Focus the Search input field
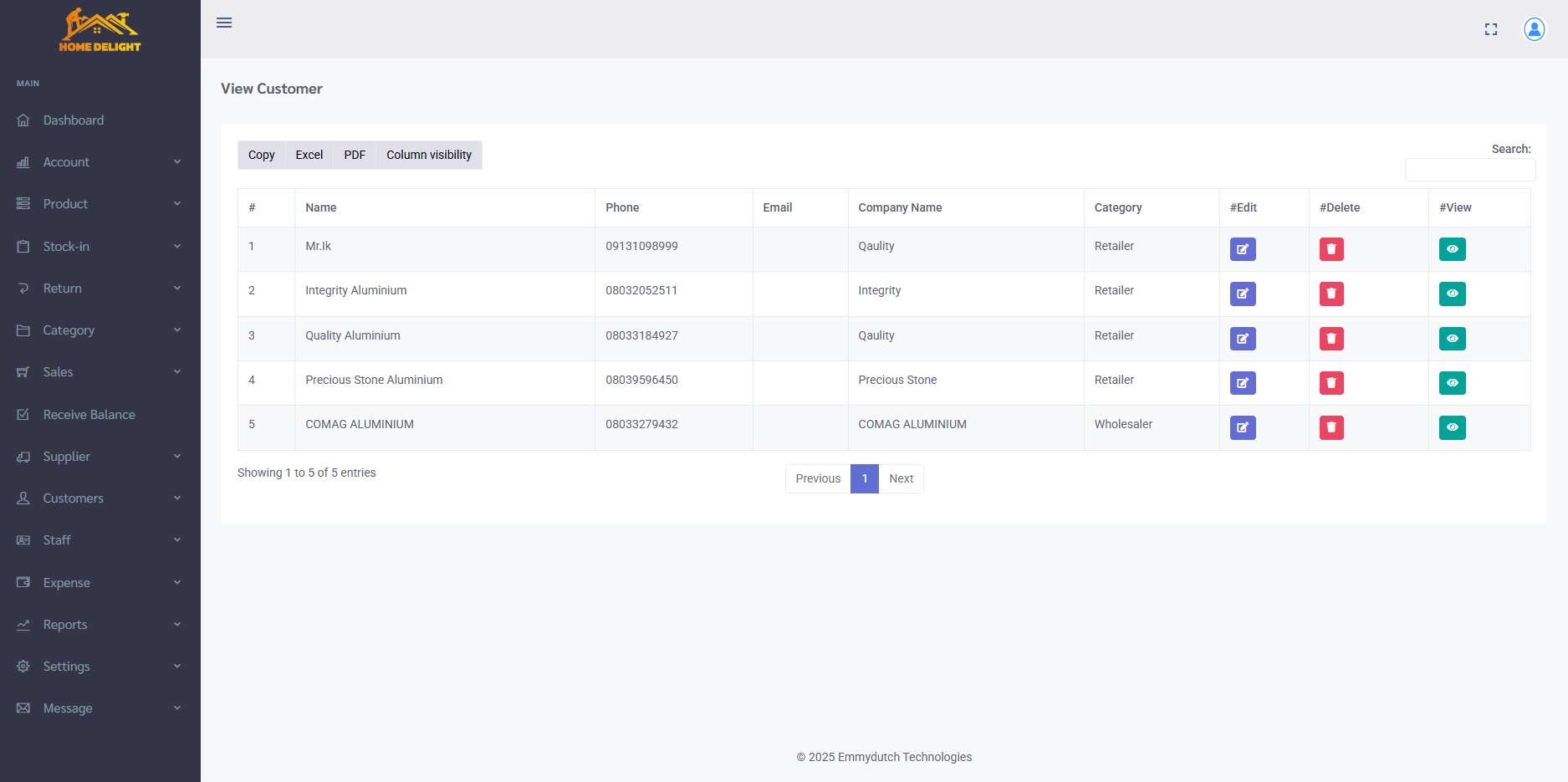The width and height of the screenshot is (1568, 782). (x=1470, y=170)
